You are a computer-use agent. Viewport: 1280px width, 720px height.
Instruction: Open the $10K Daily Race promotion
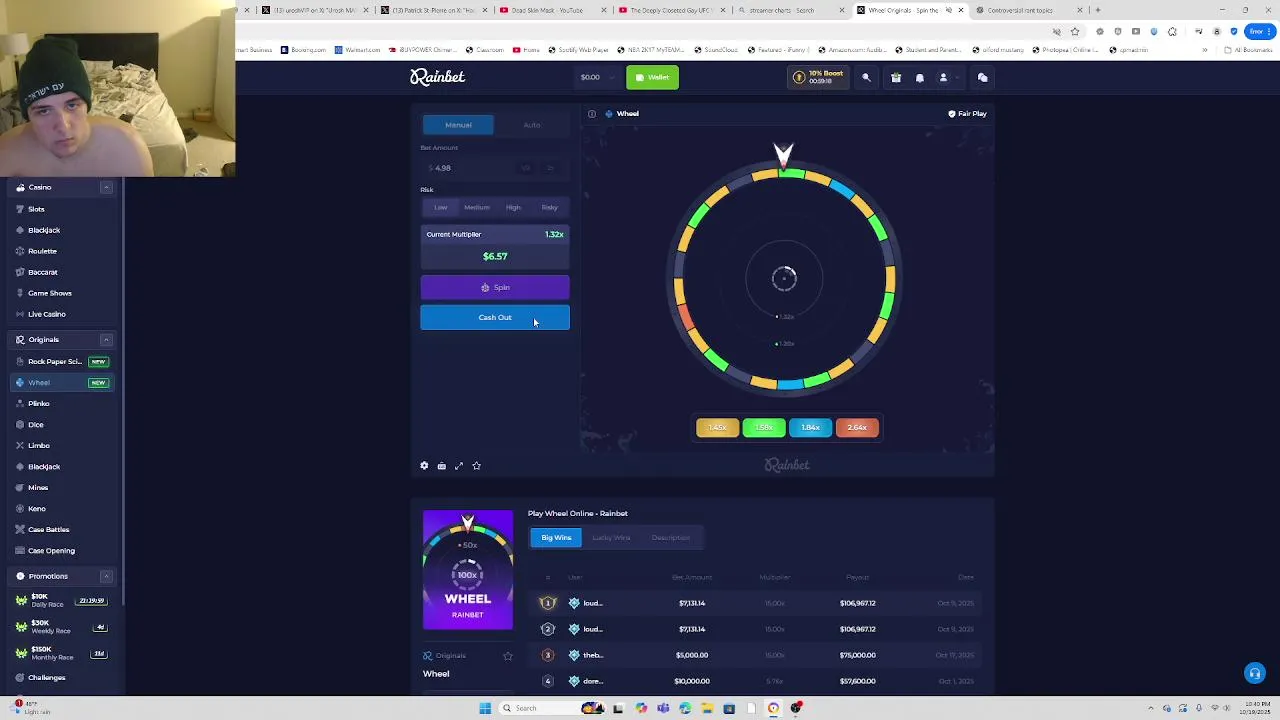62,600
